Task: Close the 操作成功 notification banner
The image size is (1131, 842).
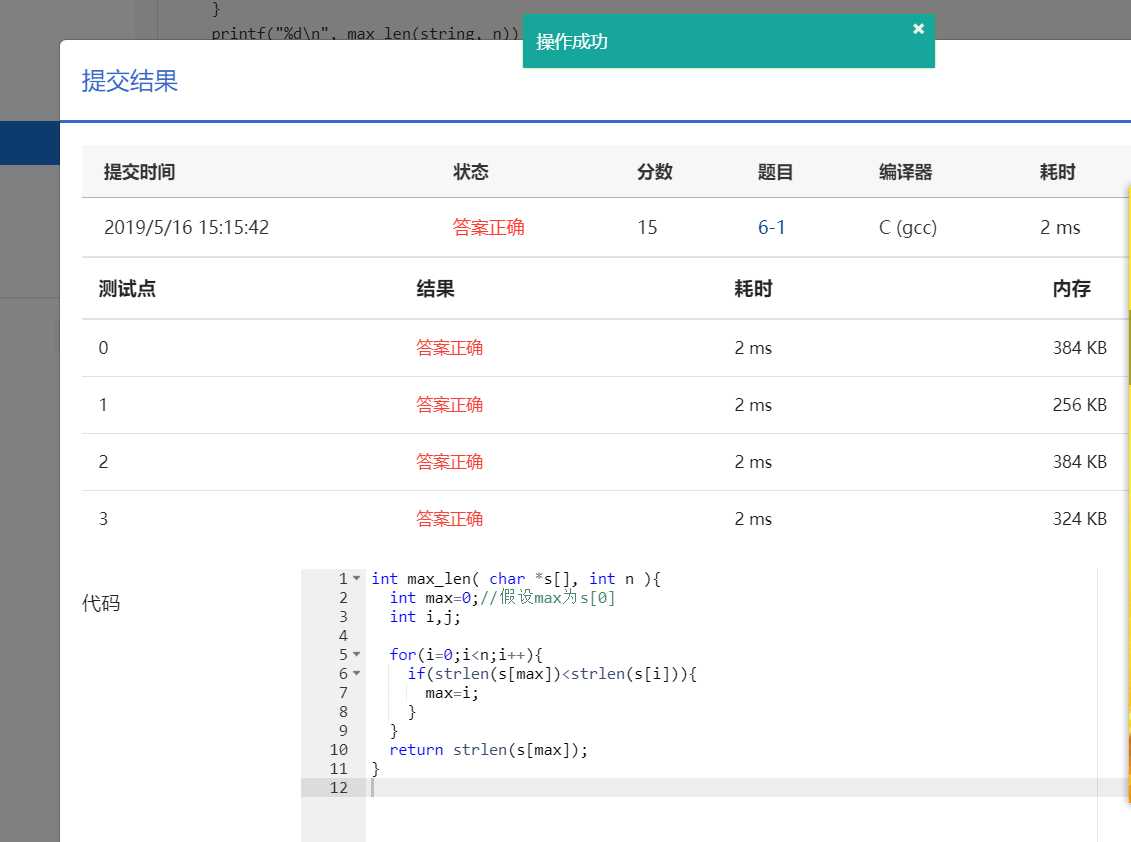Action: [x=918, y=29]
